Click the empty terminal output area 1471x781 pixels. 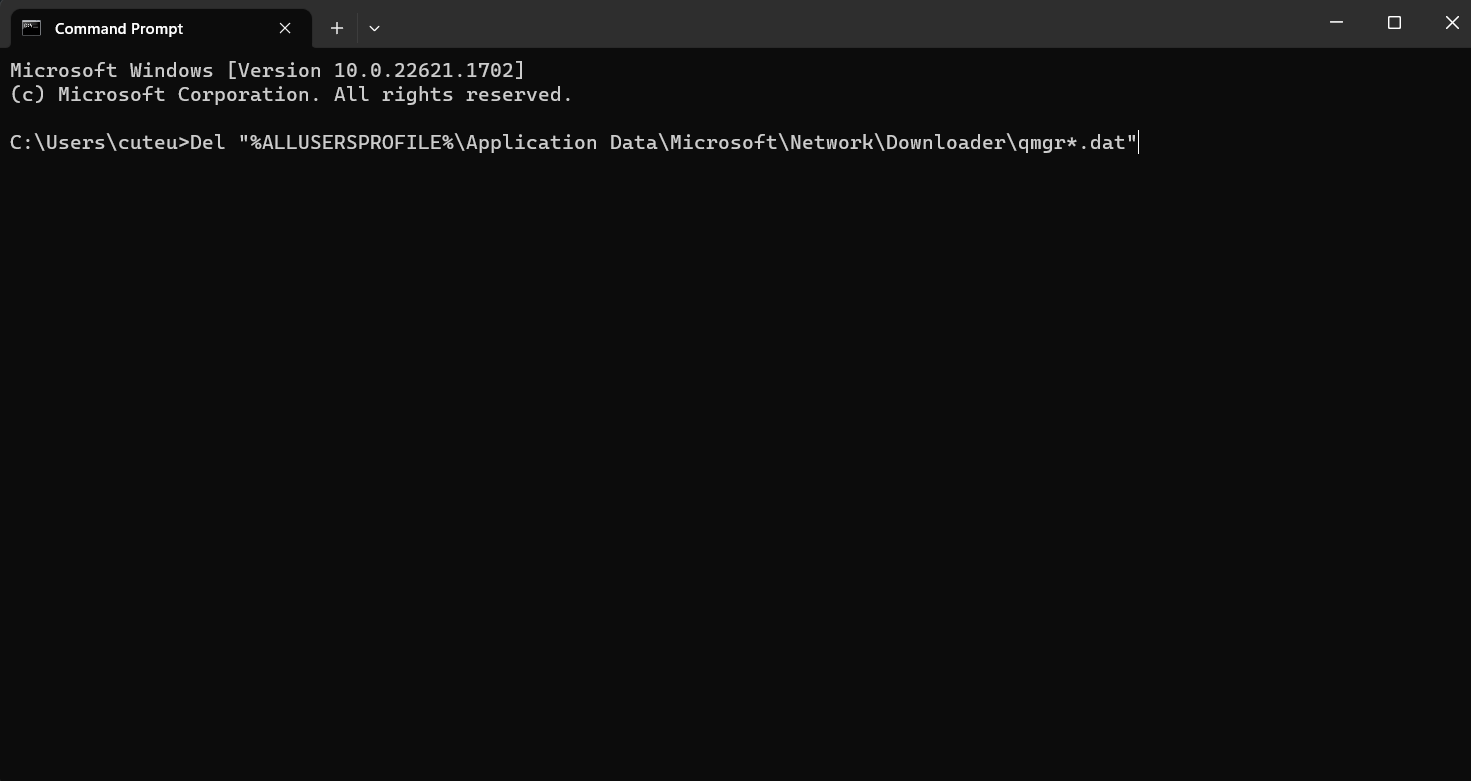click(x=700, y=450)
